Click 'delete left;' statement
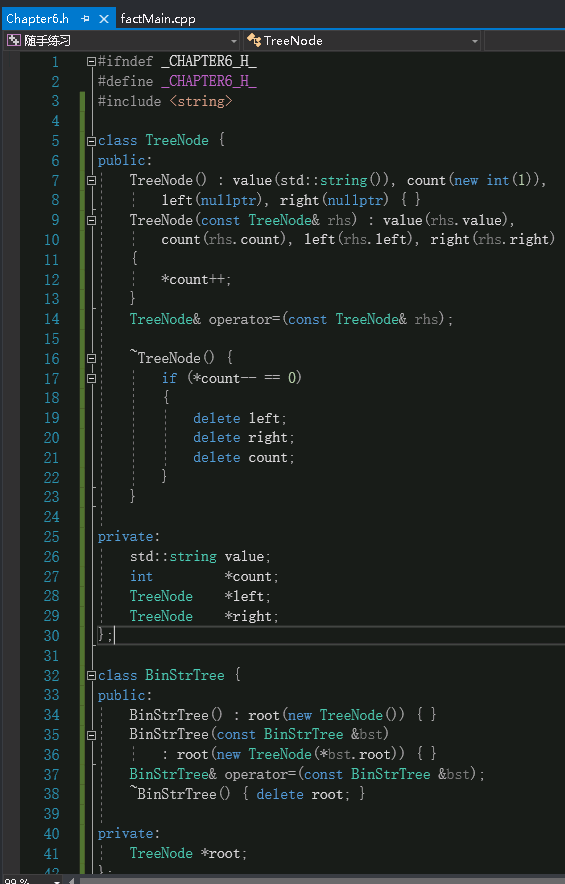This screenshot has height=884, width=565. click(240, 418)
